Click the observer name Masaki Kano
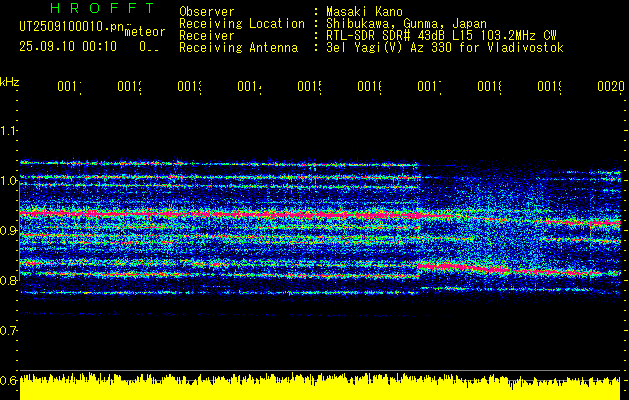629x400 pixels. 364,11
